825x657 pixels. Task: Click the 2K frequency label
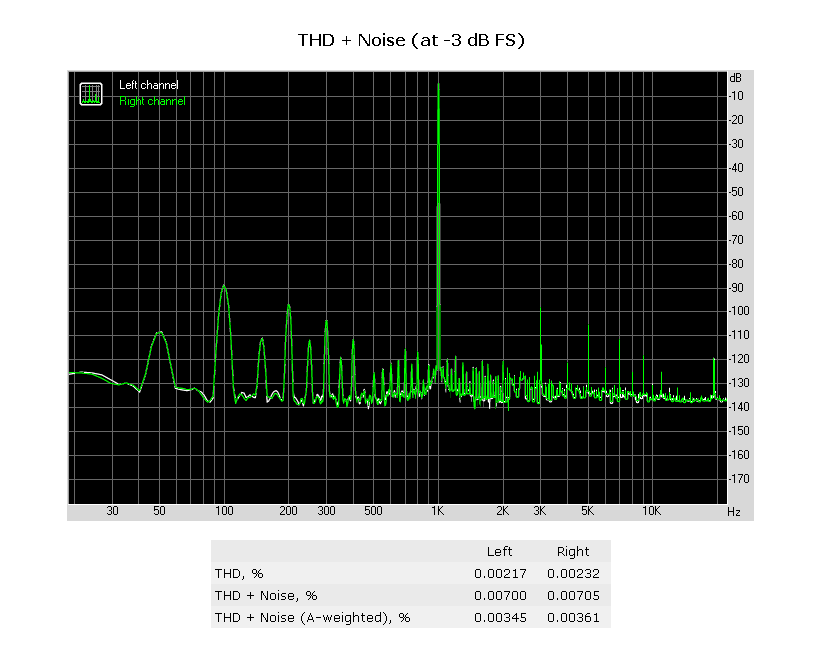click(502, 511)
